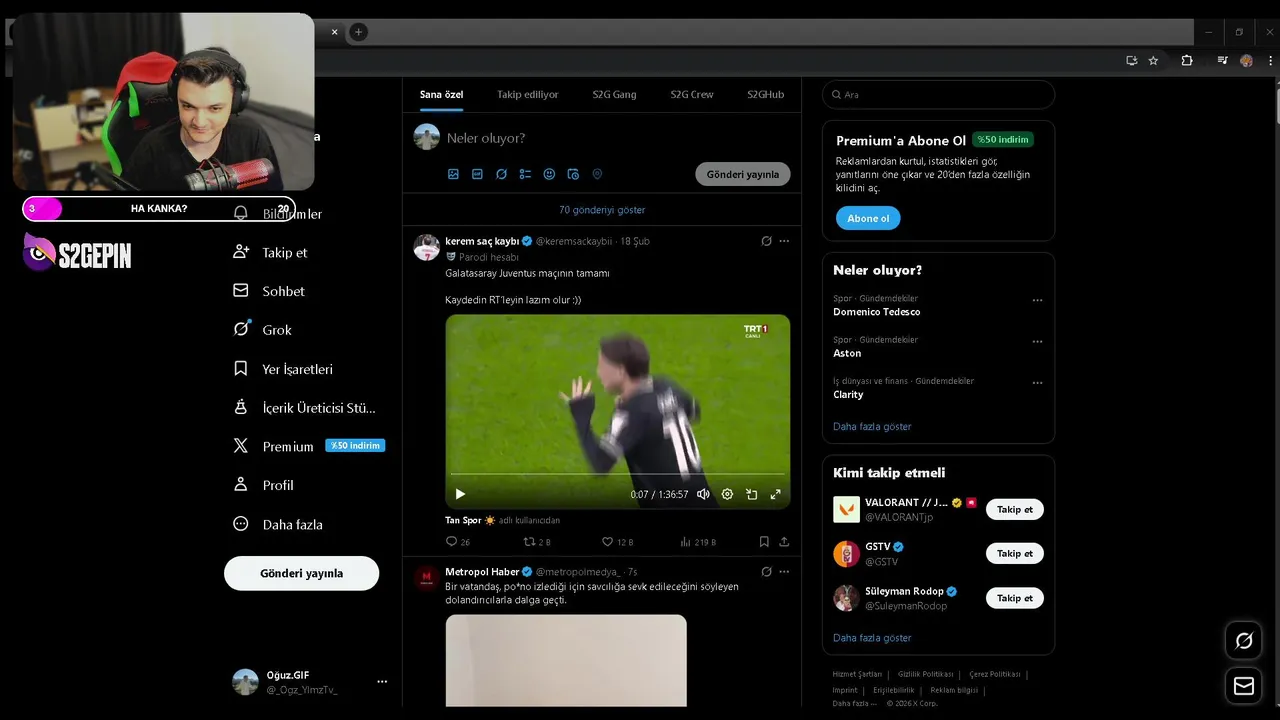The image size is (1280, 720).
Task: Repost the Galatasaray Juventus post
Action: coord(537,542)
